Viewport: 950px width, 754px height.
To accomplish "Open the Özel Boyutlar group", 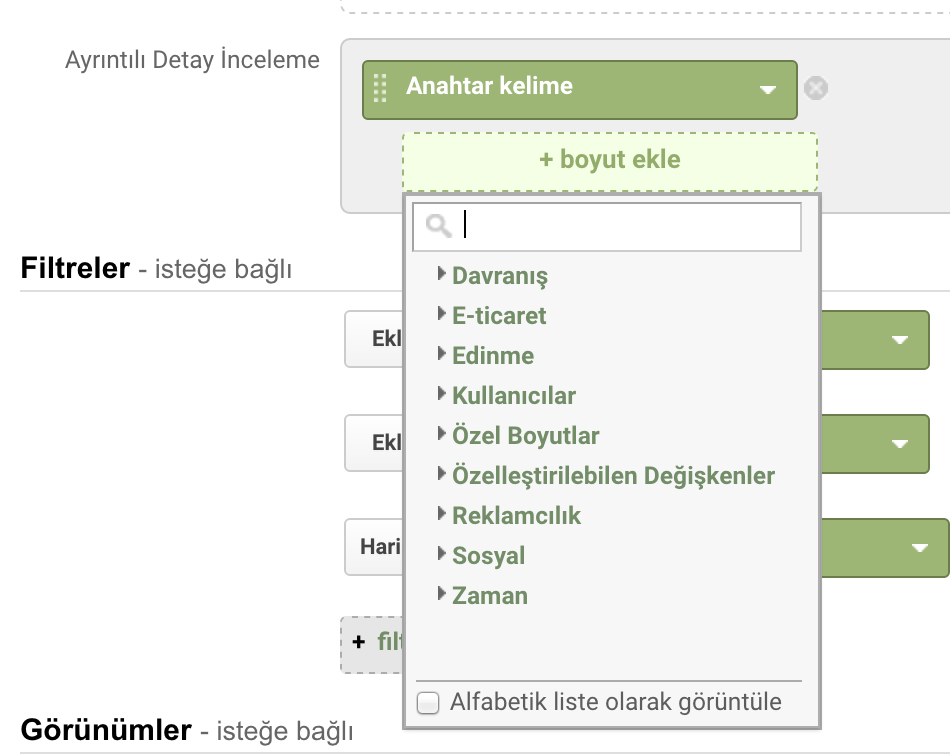I will [x=525, y=436].
